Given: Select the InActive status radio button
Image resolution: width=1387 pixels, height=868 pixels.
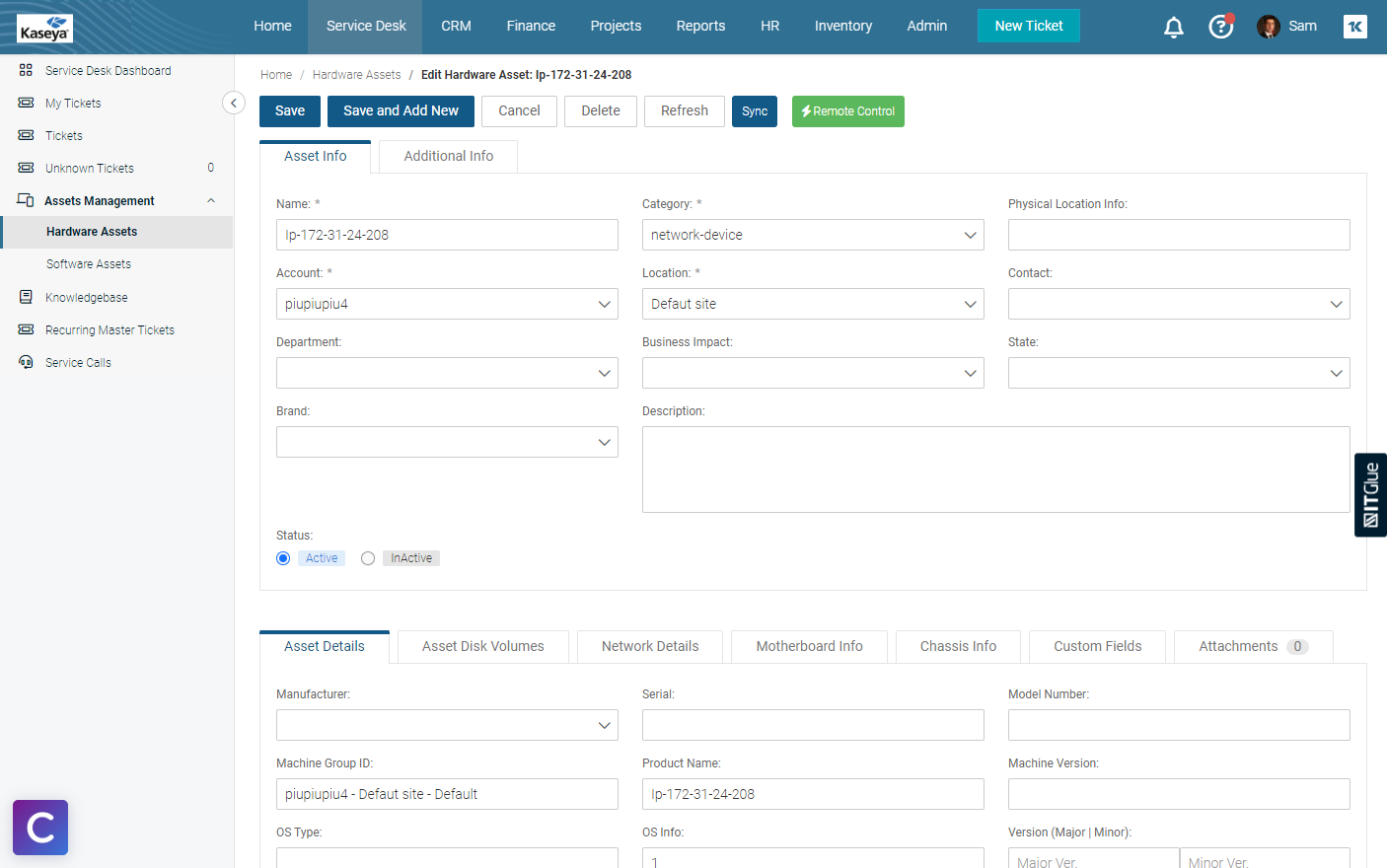Looking at the screenshot, I should pos(368,558).
